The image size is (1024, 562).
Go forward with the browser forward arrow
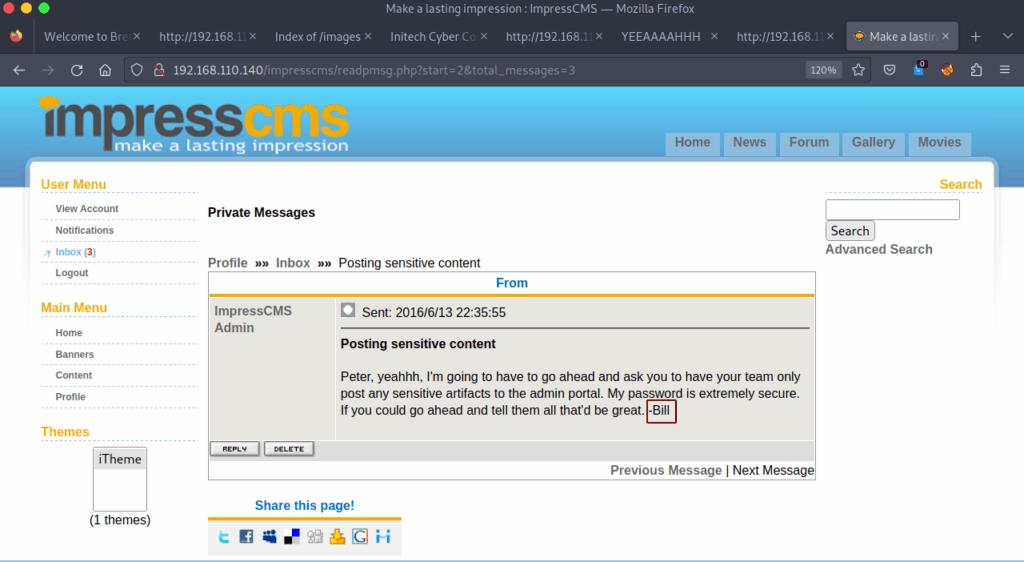pos(48,70)
